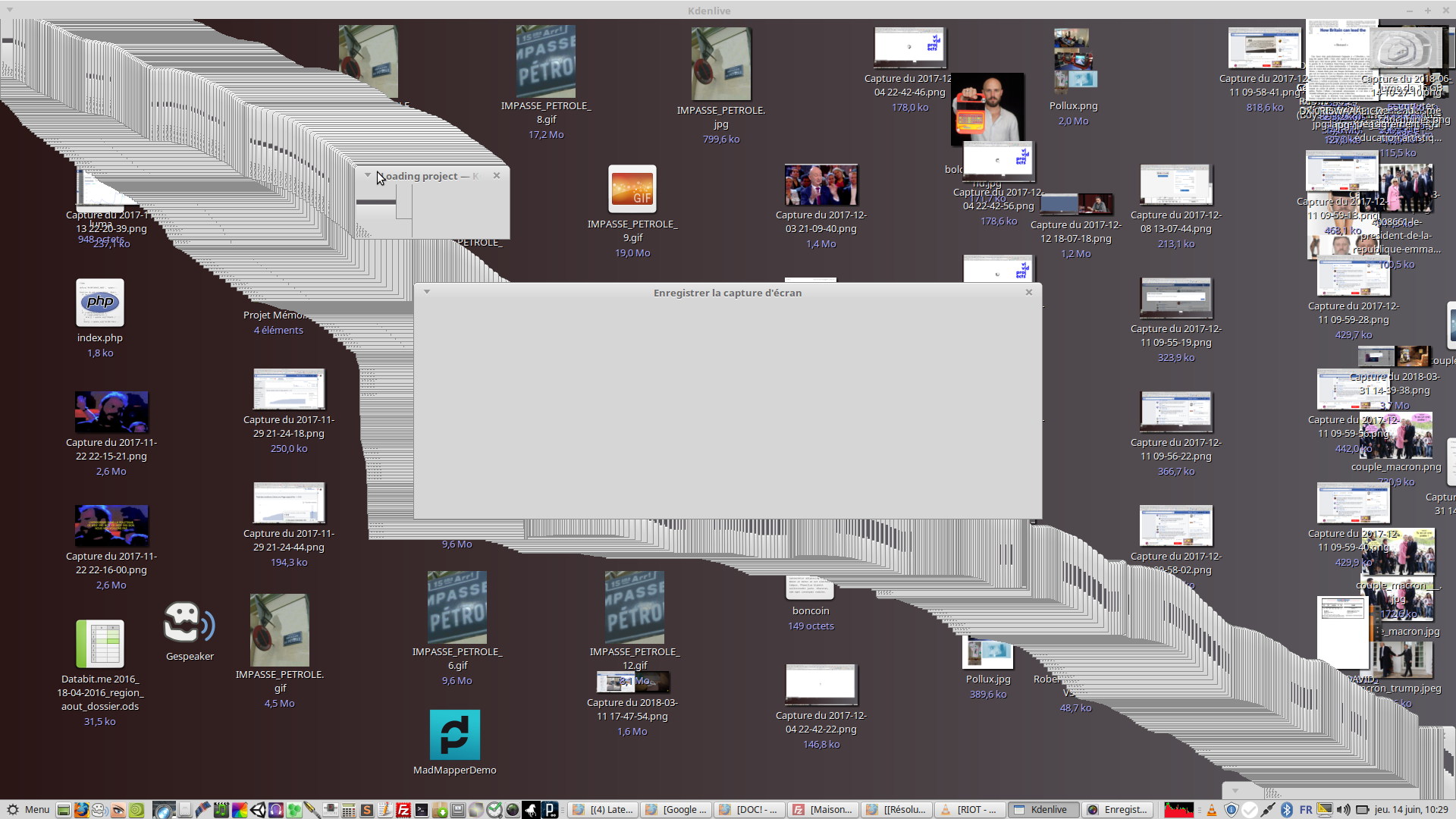Launch Firefox from the panel launcher

pyautogui.click(x=81, y=810)
